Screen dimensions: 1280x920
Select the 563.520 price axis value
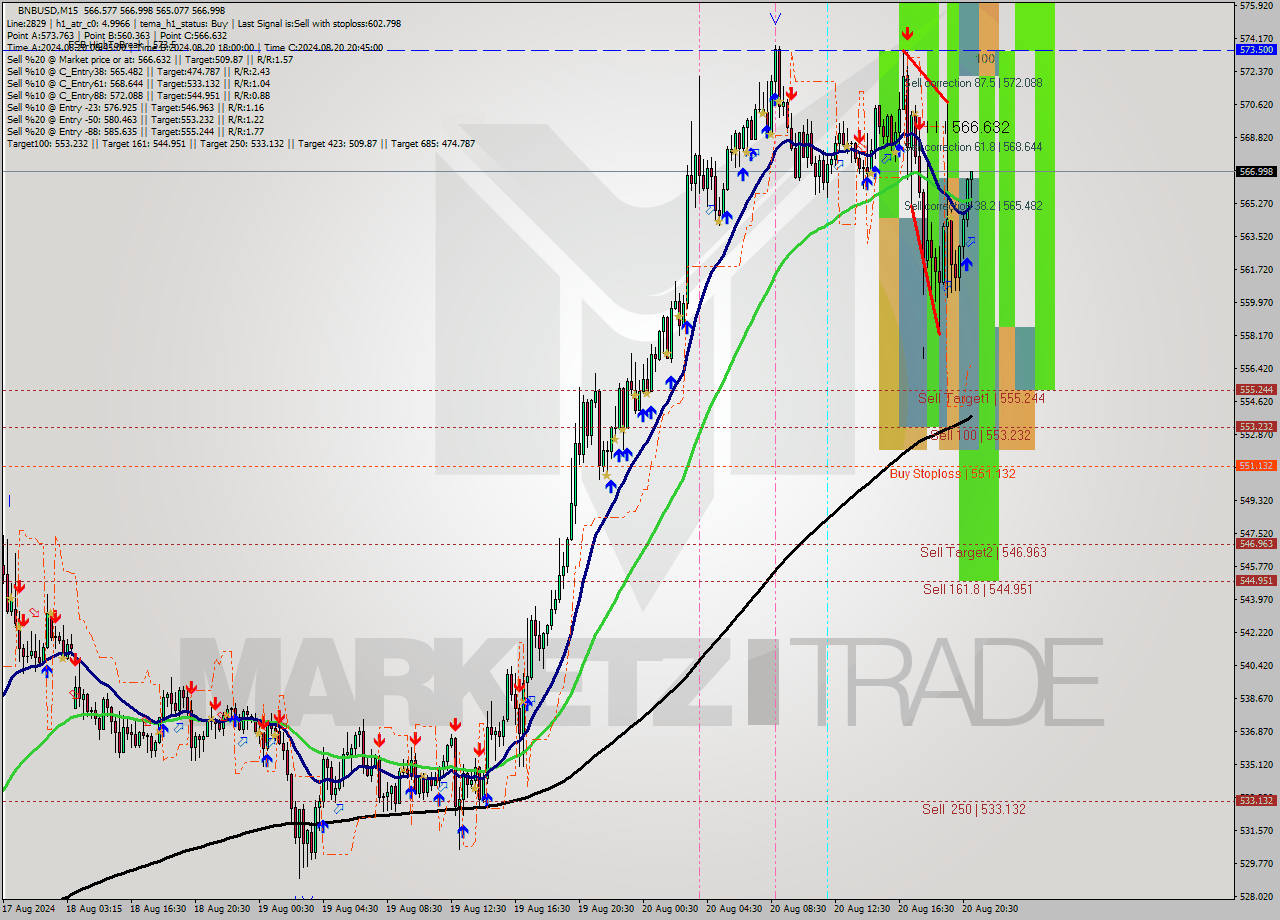pos(1256,237)
